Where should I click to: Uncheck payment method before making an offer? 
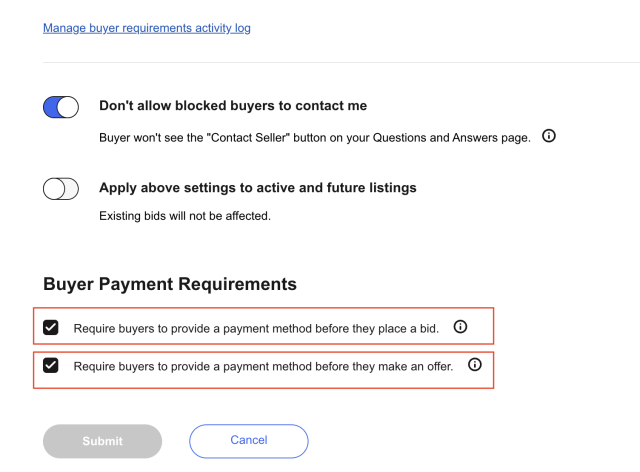51,366
